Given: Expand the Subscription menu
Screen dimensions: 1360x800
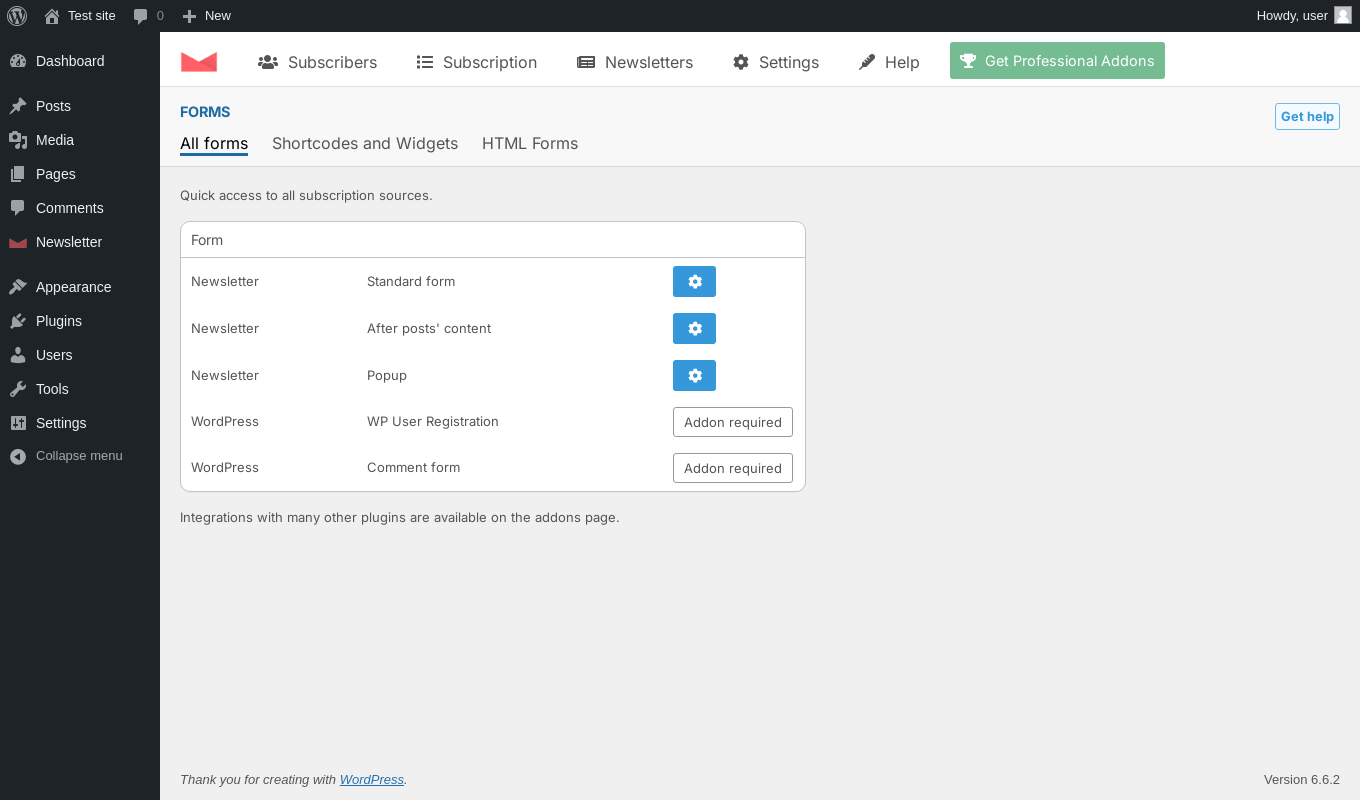Looking at the screenshot, I should coord(476,62).
